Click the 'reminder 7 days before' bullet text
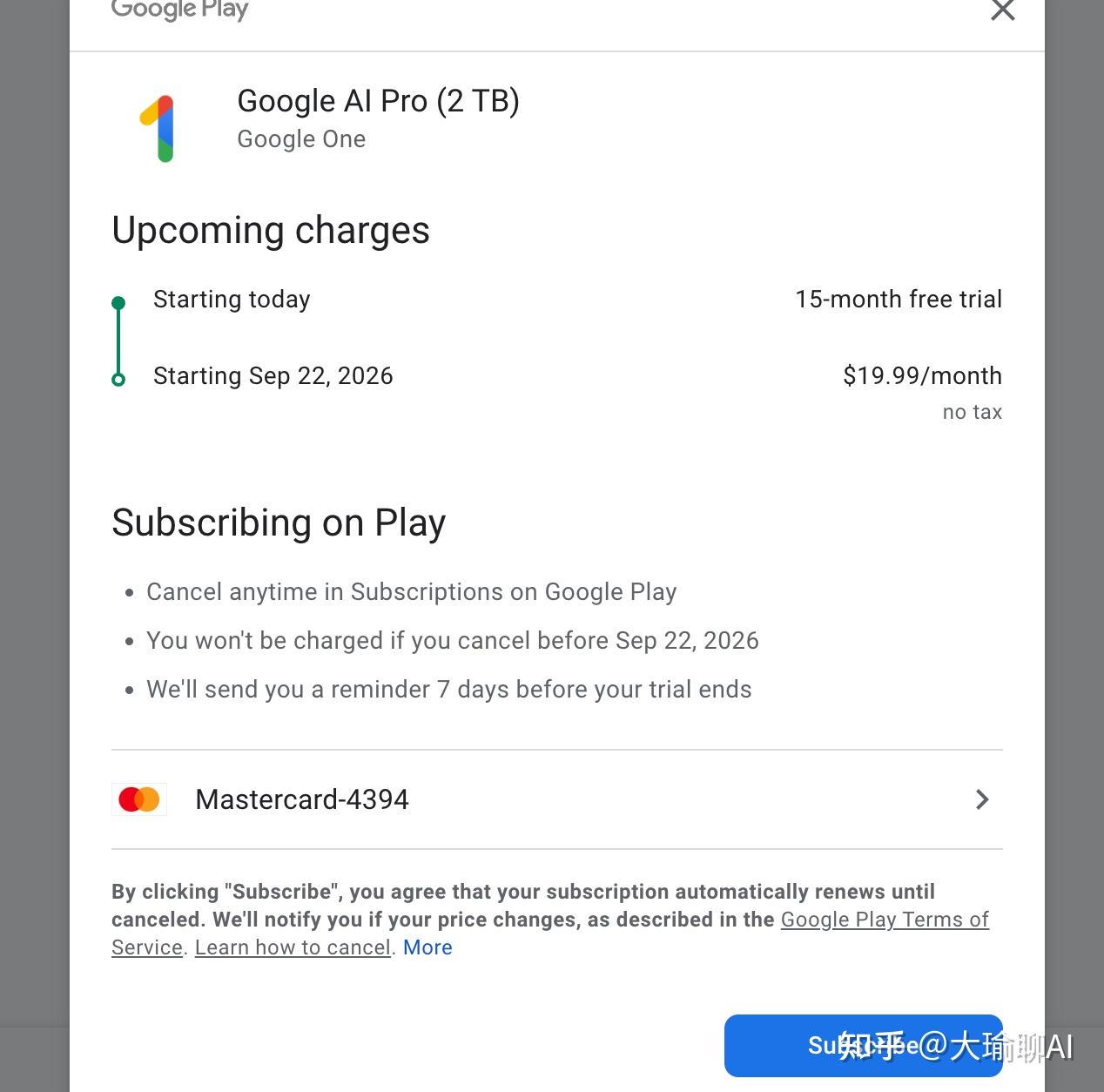 [x=448, y=690]
